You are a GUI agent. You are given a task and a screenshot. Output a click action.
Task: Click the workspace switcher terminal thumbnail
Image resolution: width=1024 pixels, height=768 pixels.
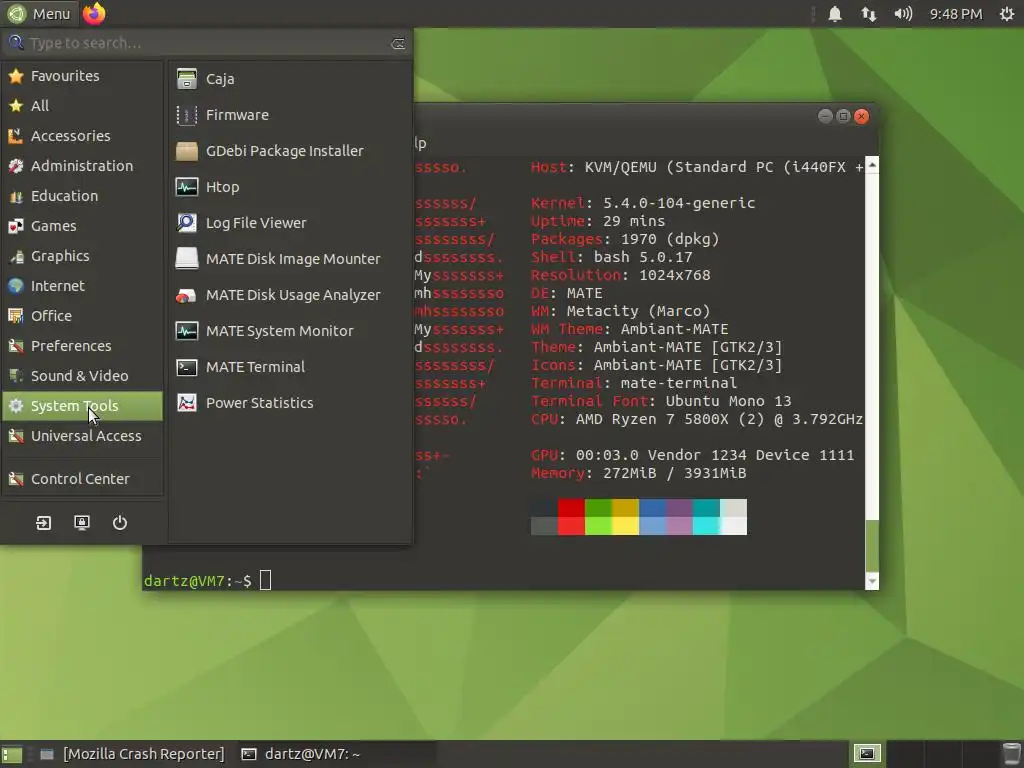click(867, 754)
